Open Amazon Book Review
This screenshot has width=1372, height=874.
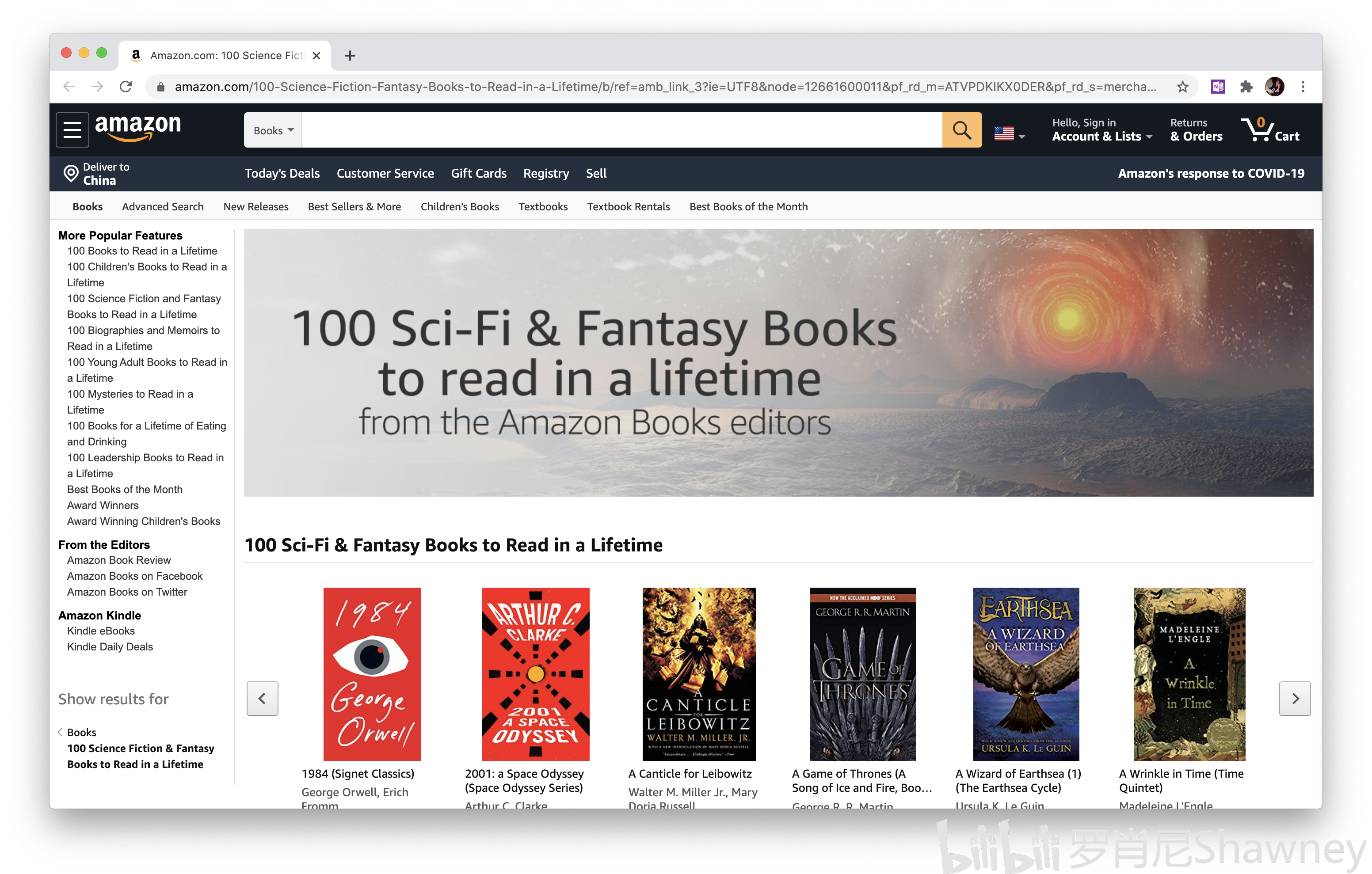click(x=118, y=560)
